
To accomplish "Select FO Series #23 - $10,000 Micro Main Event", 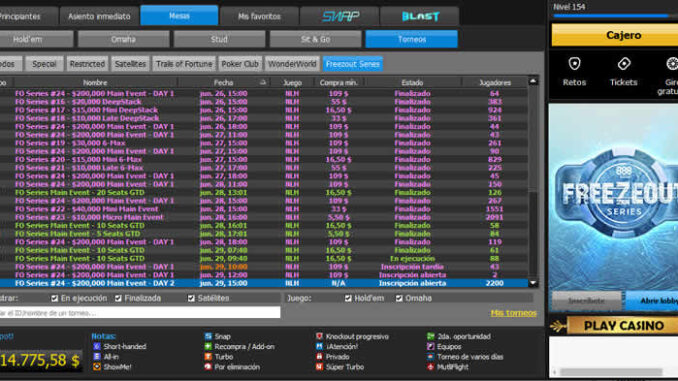I will (264, 217).
